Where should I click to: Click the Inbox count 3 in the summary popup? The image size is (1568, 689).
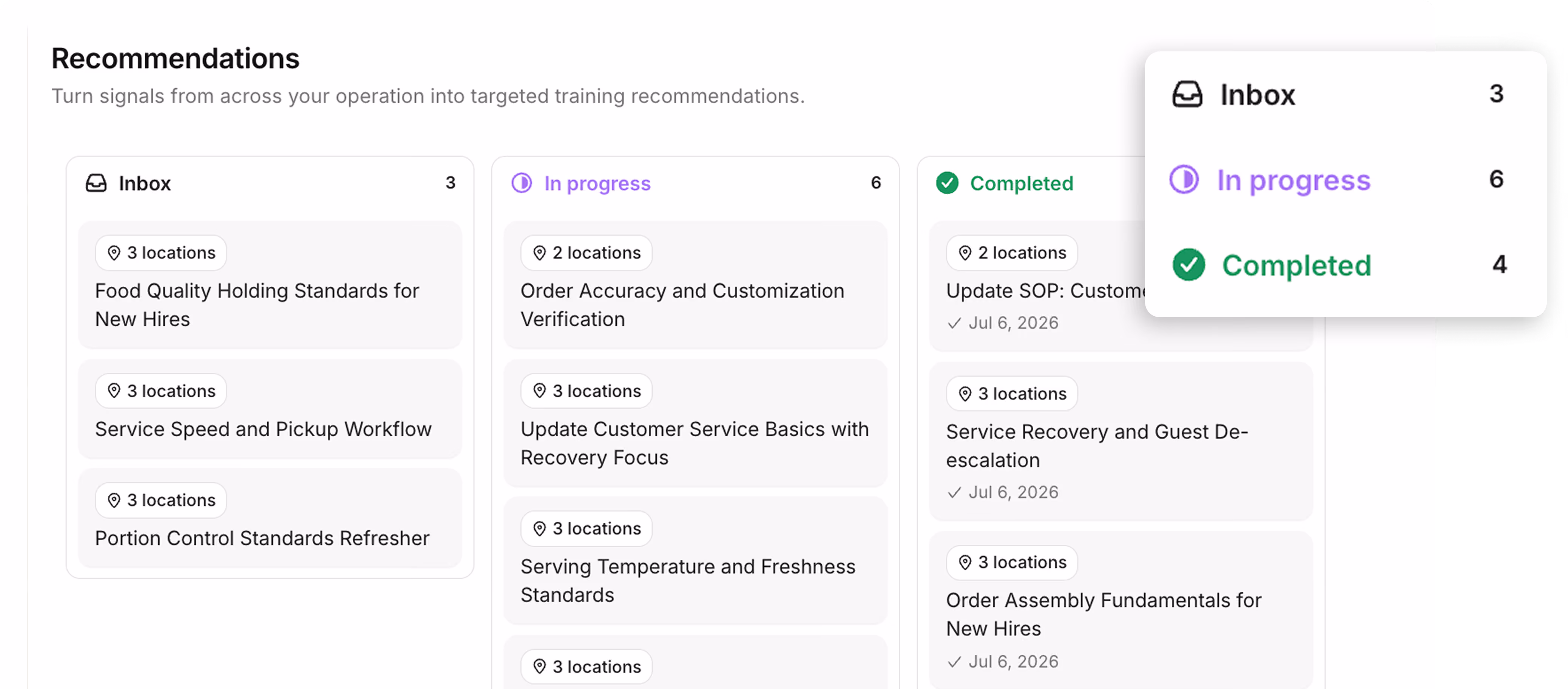[x=1497, y=94]
